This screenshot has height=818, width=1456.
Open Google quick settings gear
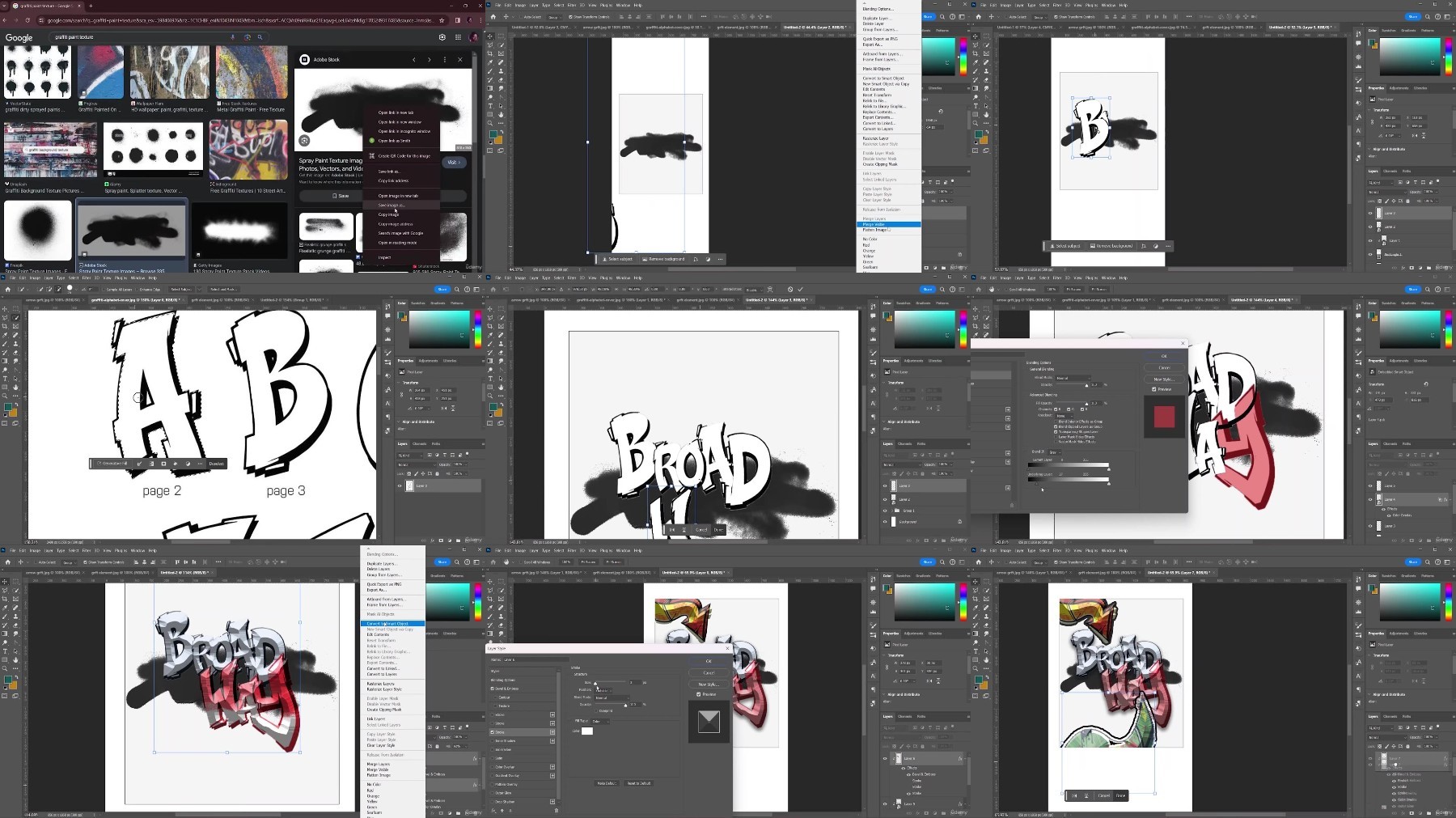442,37
